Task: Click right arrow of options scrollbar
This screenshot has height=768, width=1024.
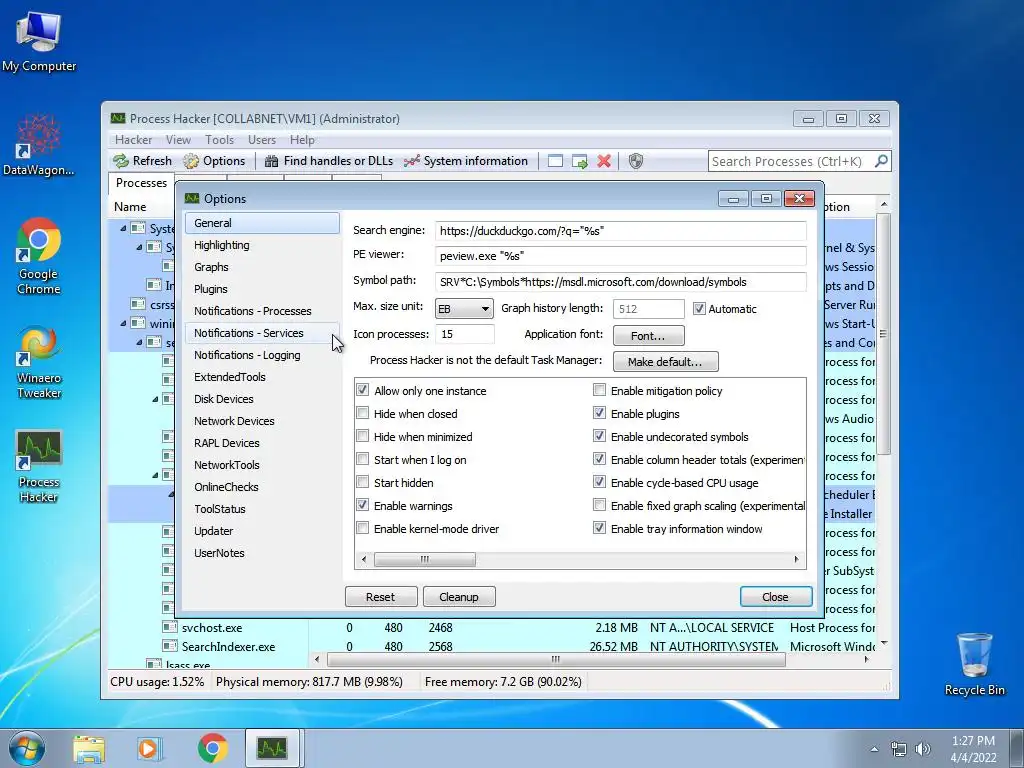Action: 797,559
